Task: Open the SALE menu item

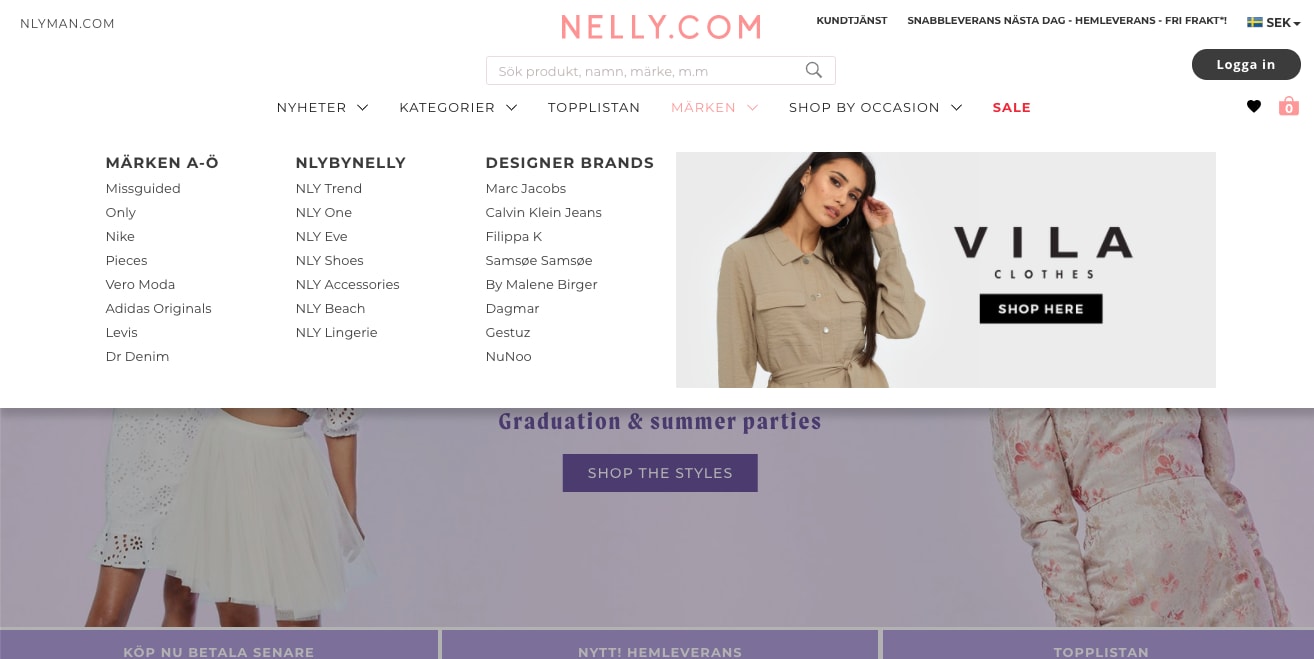Action: coord(1011,107)
